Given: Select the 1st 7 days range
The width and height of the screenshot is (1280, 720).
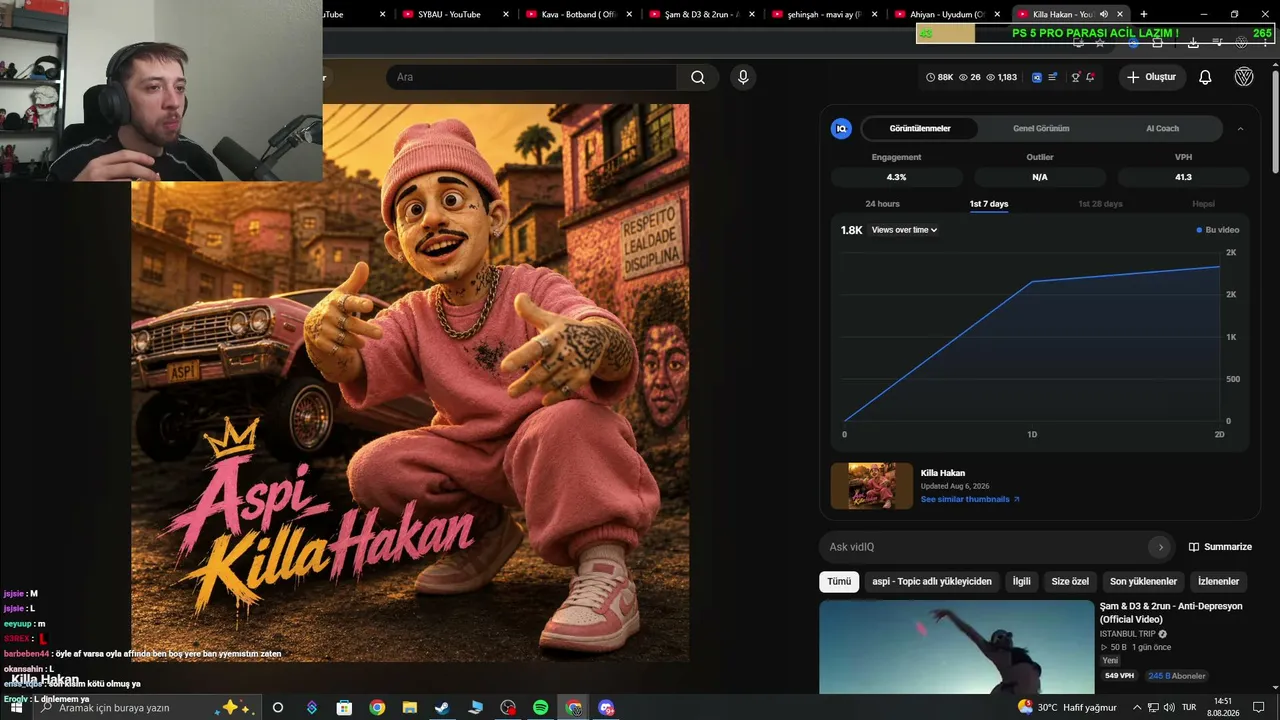Looking at the screenshot, I should point(989,204).
